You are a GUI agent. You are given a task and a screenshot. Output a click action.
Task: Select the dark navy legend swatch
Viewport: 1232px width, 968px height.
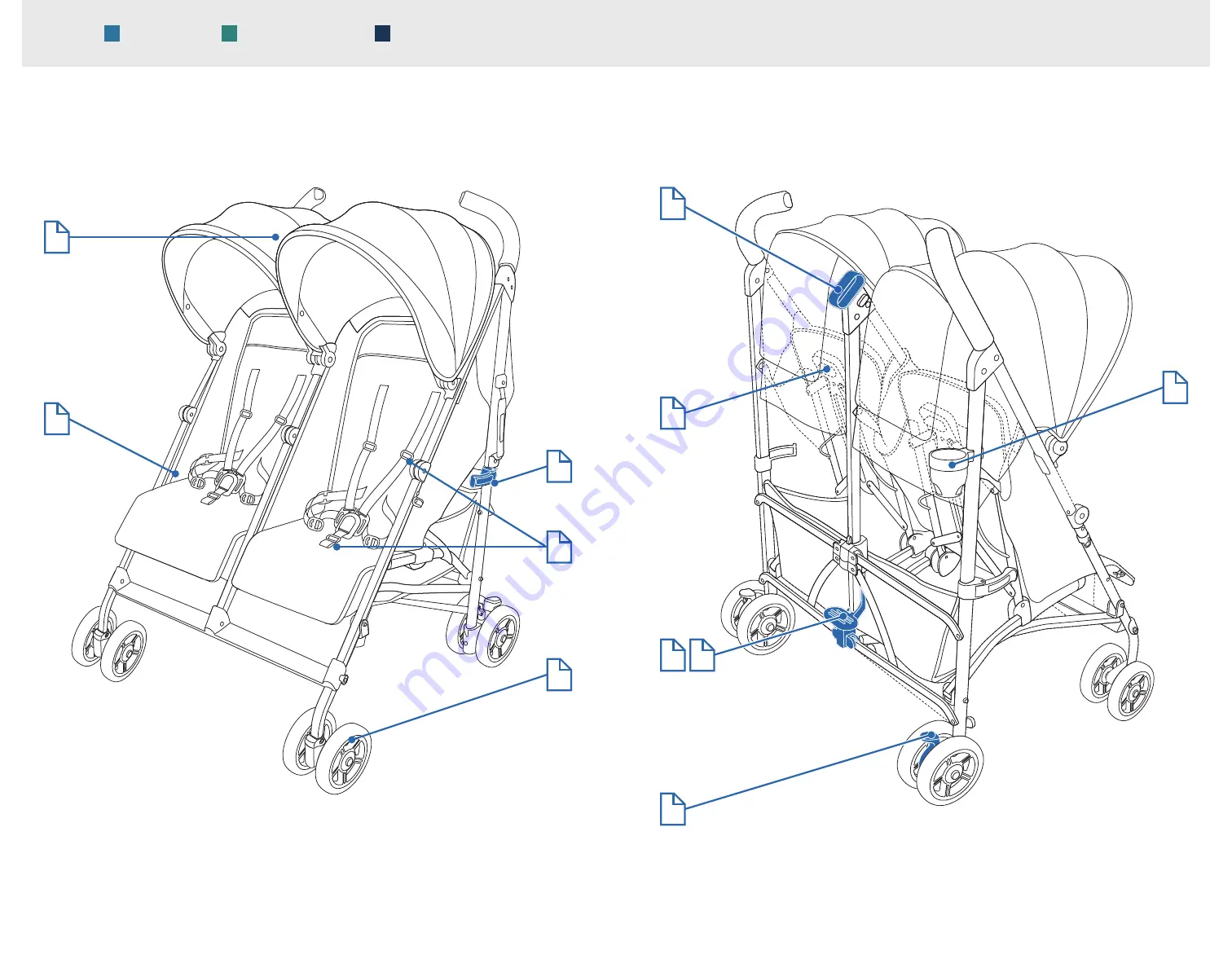point(382,33)
